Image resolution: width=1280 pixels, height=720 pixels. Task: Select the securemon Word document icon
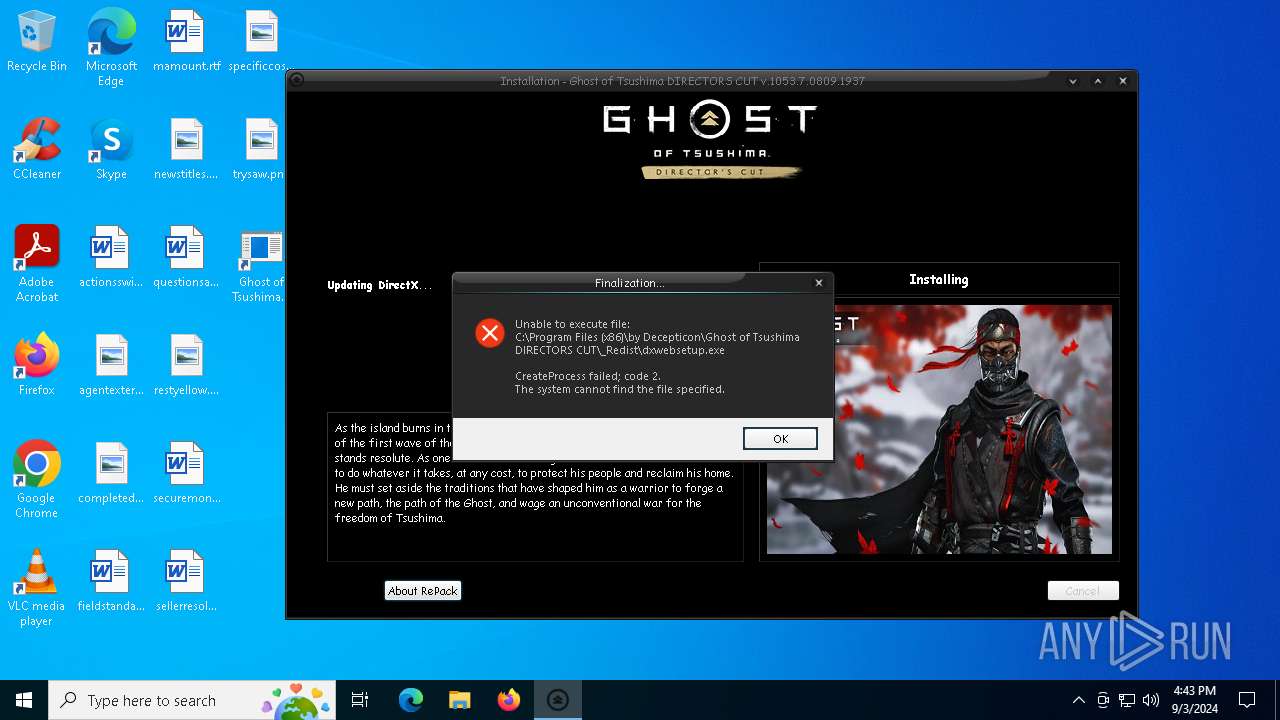point(186,474)
